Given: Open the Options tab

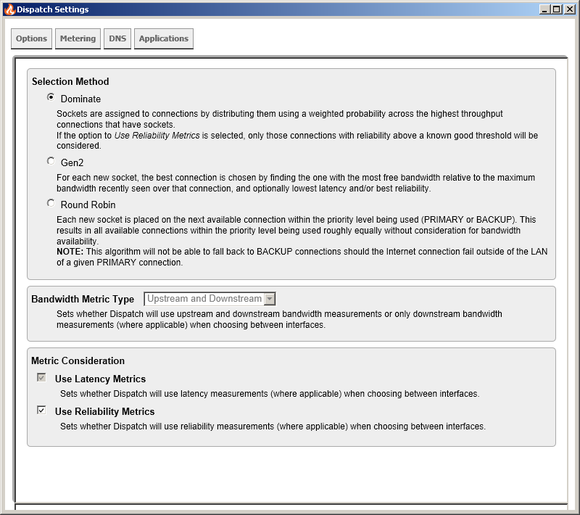Looking at the screenshot, I should tap(31, 38).
